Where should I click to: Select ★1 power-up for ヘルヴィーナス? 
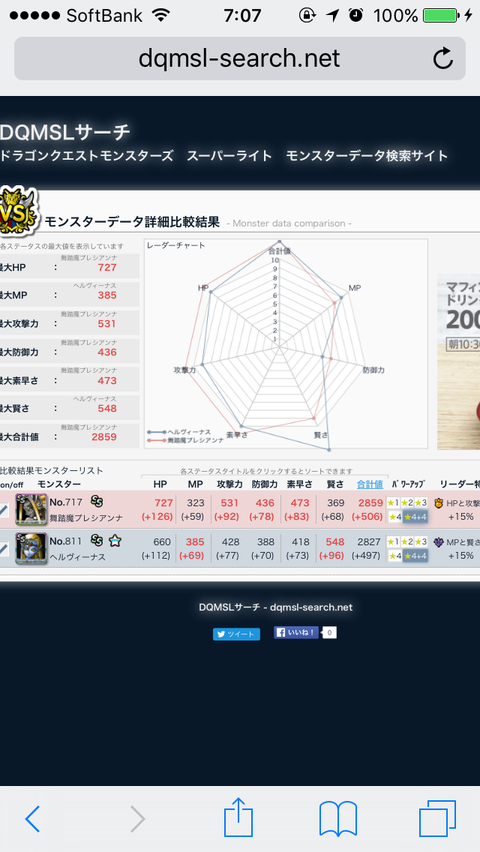tap(394, 542)
